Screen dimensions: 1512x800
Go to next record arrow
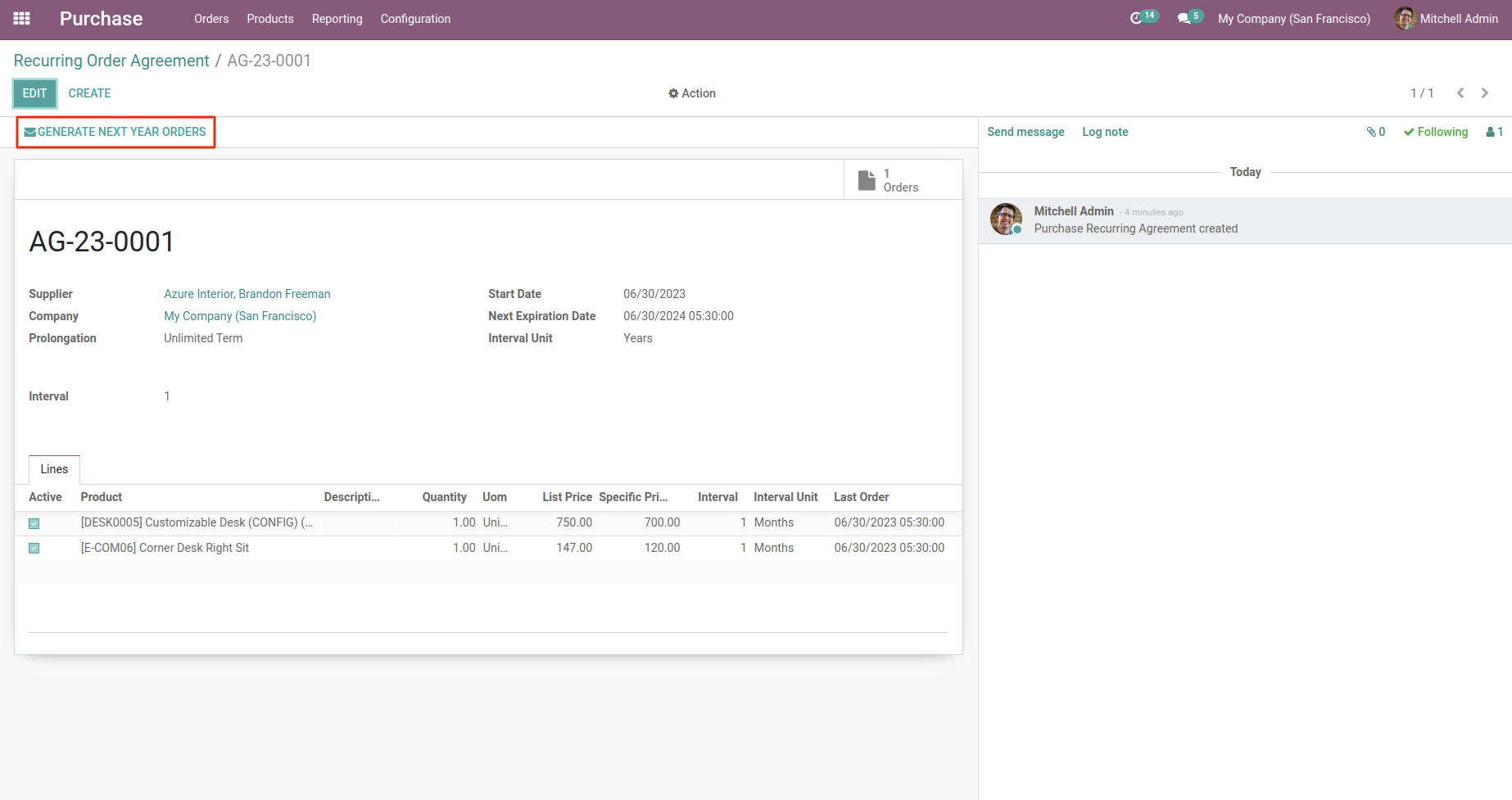(x=1485, y=93)
